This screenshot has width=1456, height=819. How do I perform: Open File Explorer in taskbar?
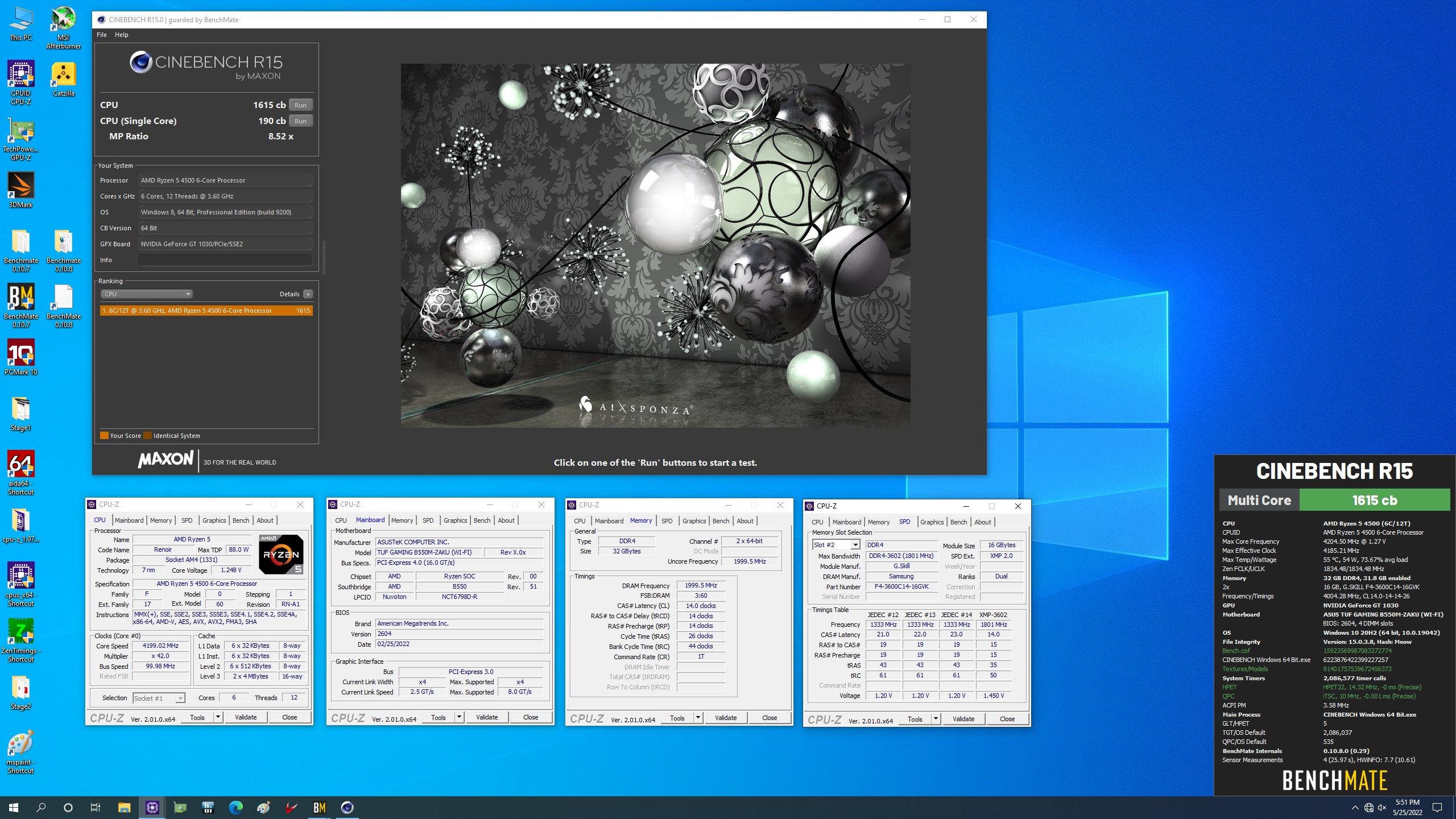point(124,807)
